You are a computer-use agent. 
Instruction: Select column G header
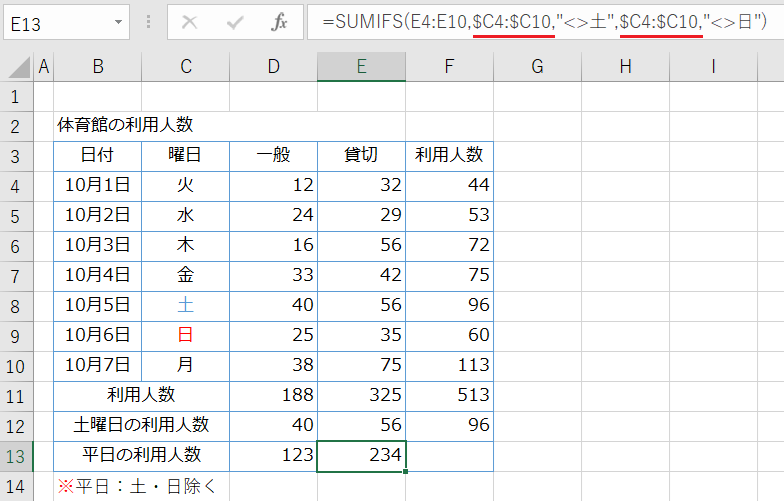(538, 66)
